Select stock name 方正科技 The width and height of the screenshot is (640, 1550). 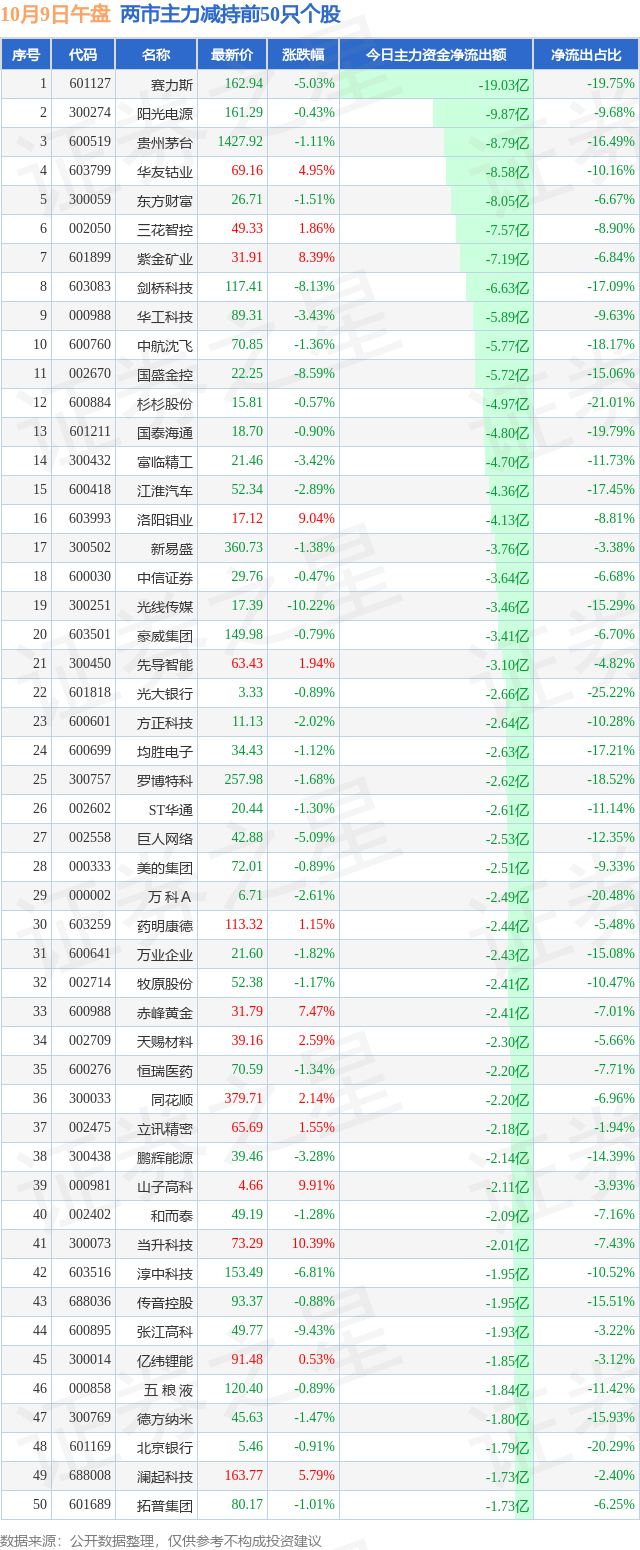(164, 722)
